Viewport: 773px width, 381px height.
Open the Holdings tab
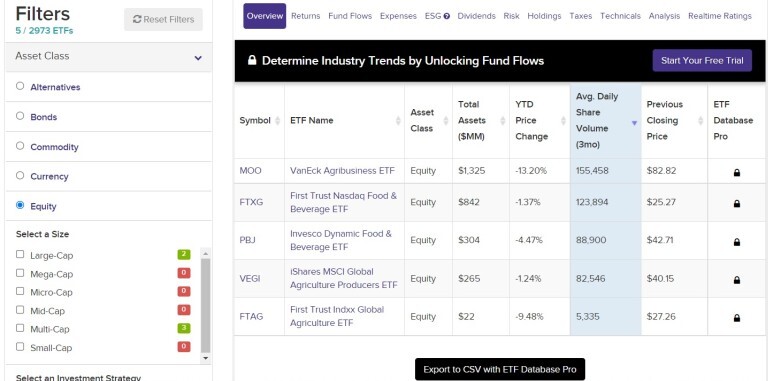(x=544, y=16)
